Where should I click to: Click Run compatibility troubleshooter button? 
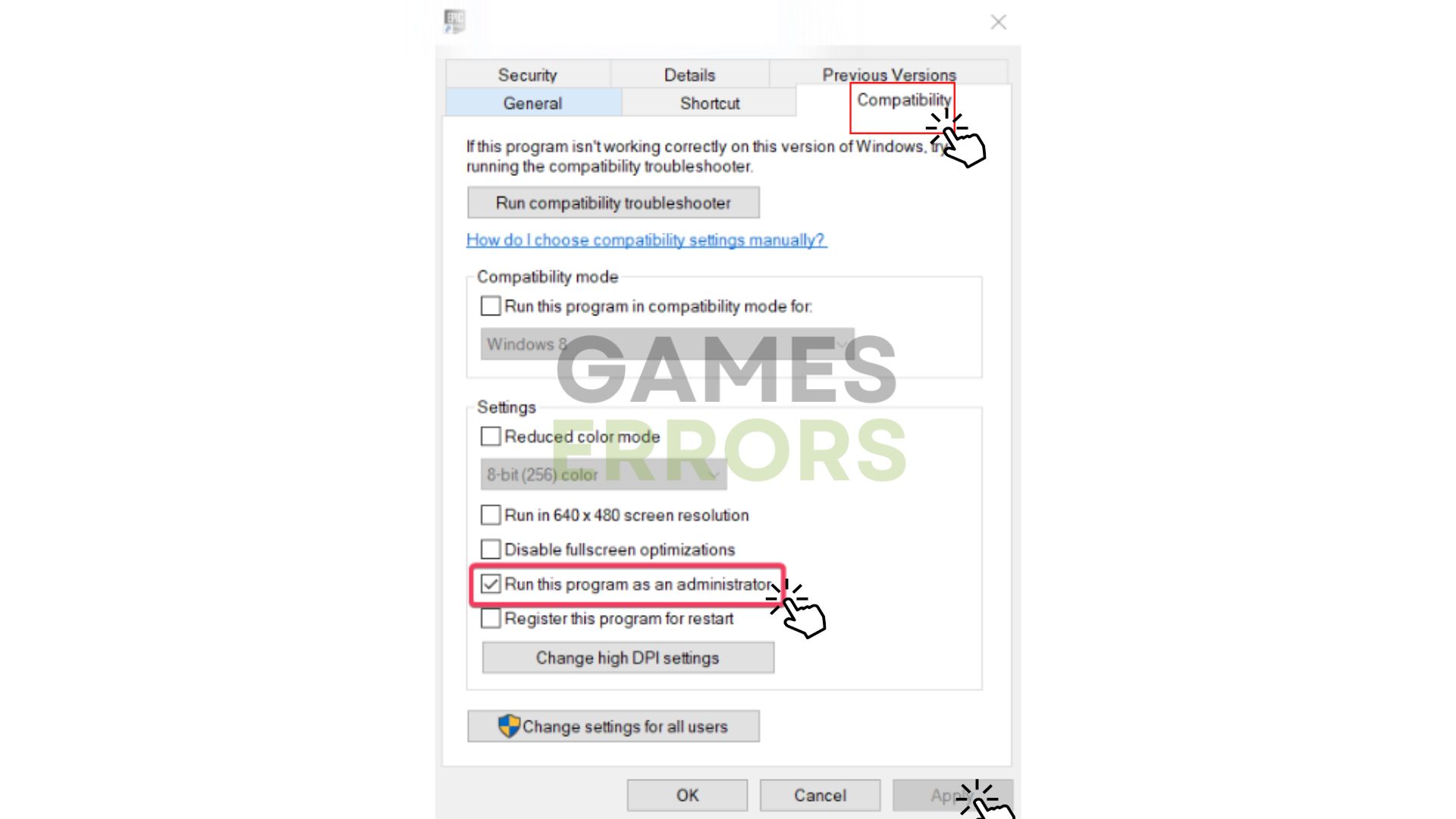pyautogui.click(x=613, y=202)
